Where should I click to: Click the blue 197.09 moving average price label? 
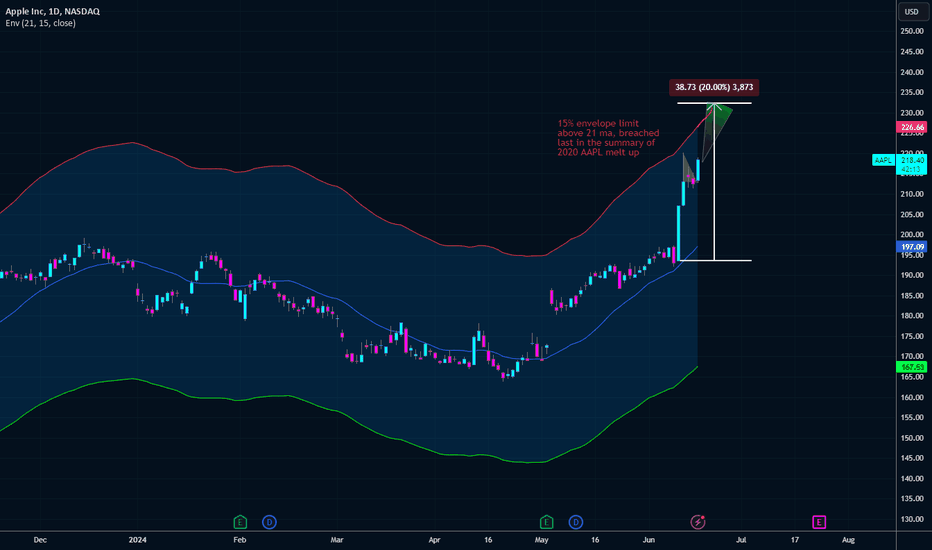tap(912, 247)
